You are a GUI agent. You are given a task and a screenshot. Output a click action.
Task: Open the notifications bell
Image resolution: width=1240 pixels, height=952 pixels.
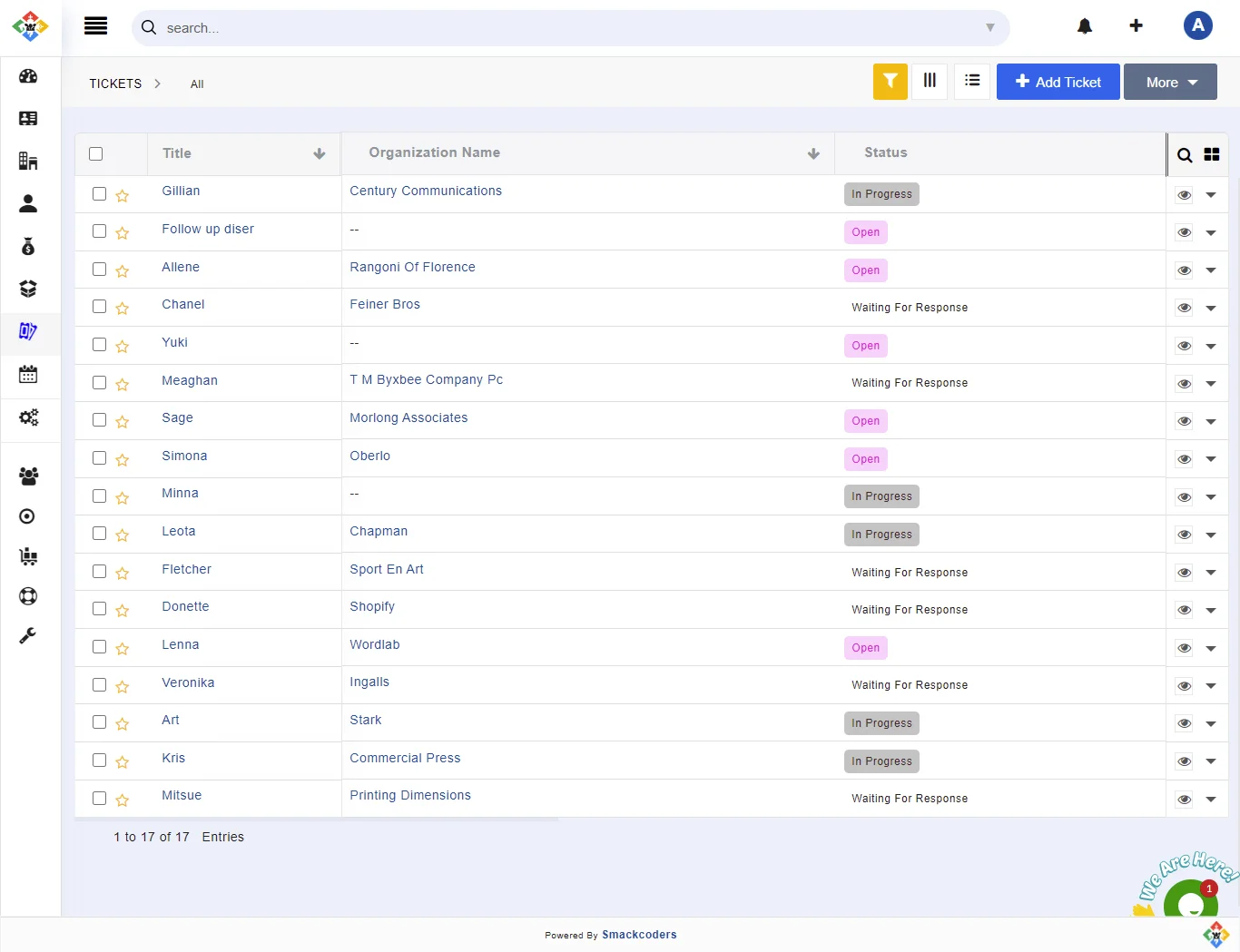point(1084,26)
